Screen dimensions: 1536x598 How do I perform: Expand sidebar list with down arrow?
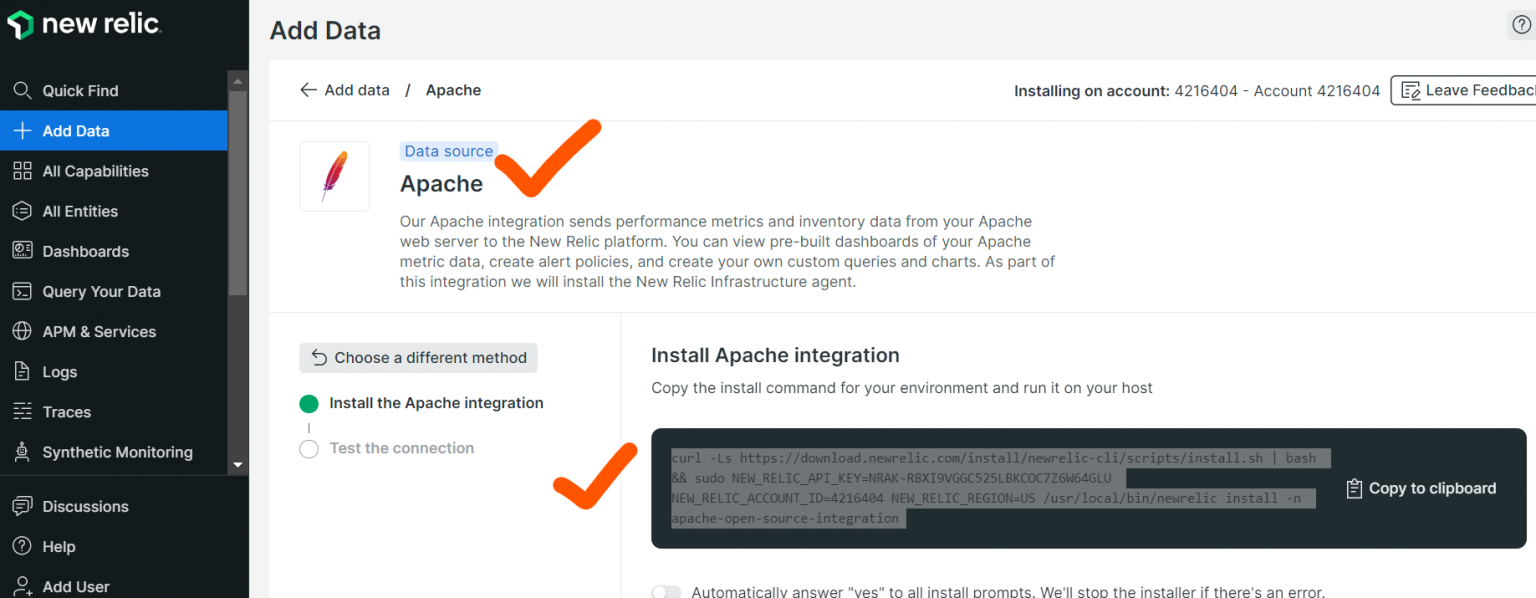click(238, 464)
